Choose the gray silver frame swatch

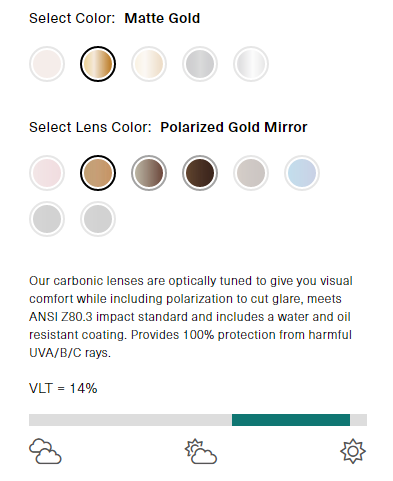click(200, 64)
